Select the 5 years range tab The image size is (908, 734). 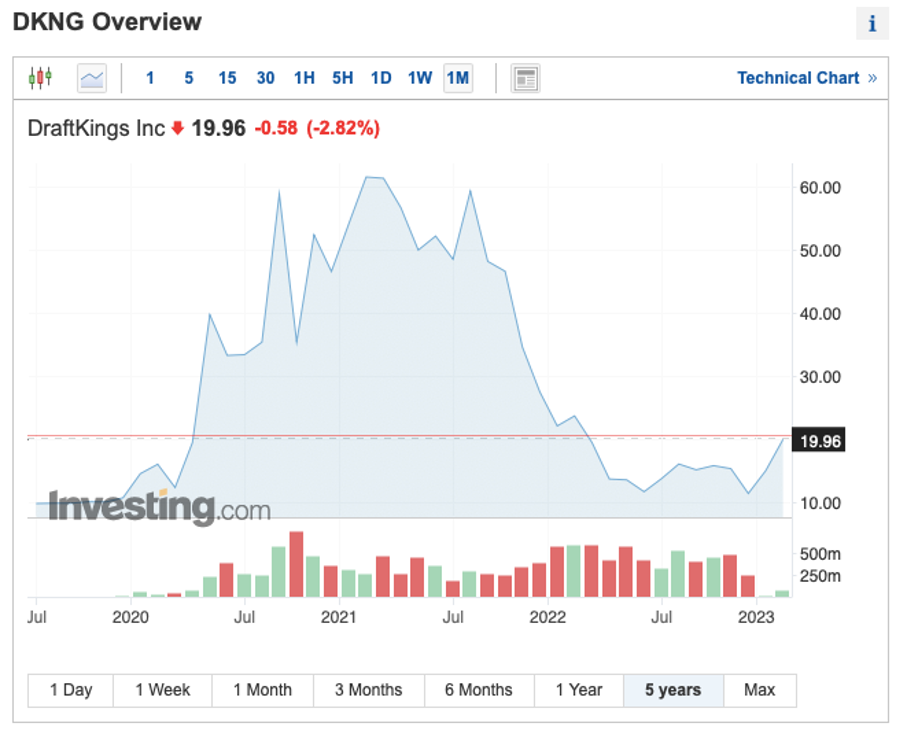[672, 690]
